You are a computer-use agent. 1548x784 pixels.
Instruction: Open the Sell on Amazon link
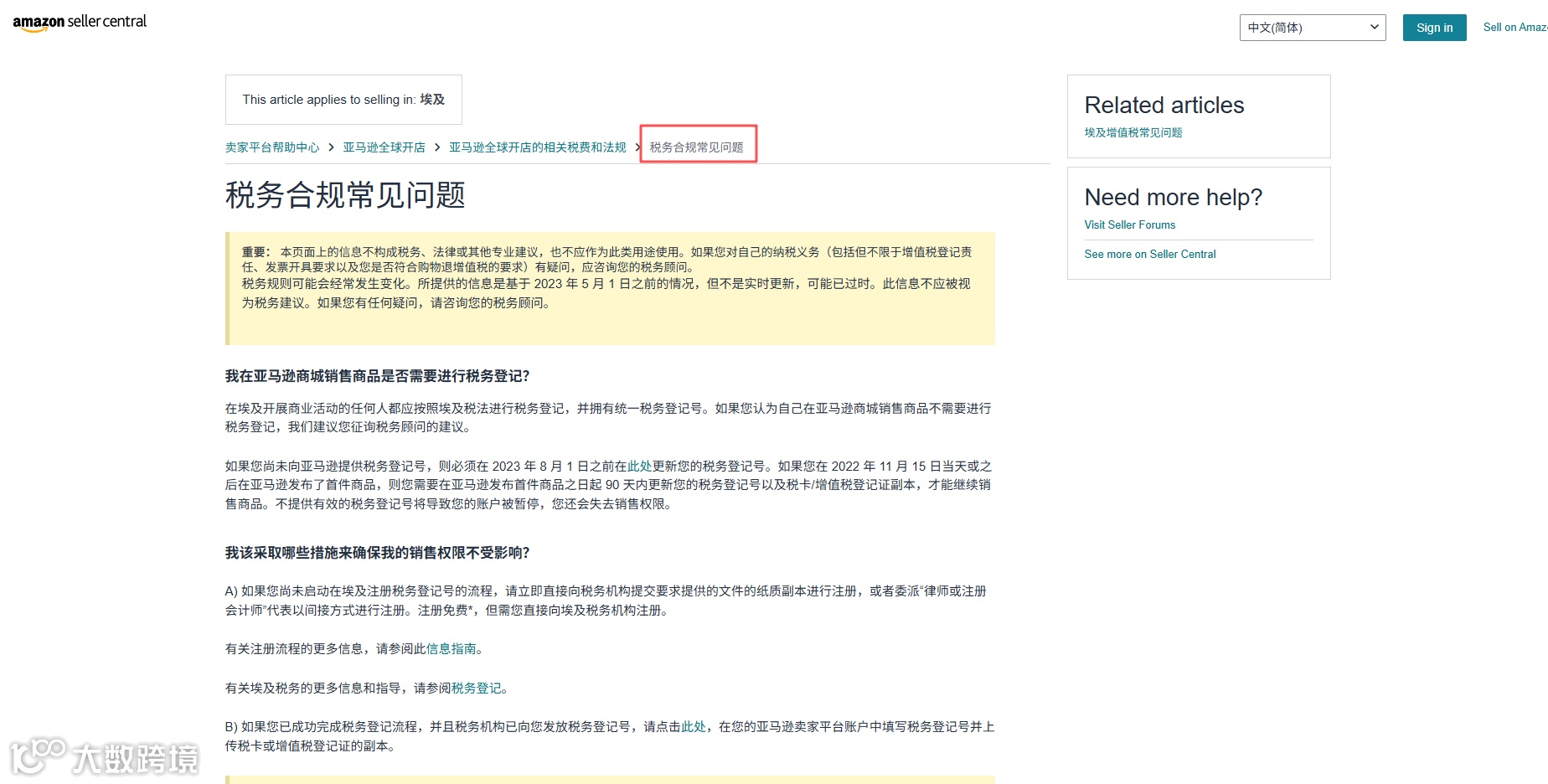[1515, 28]
